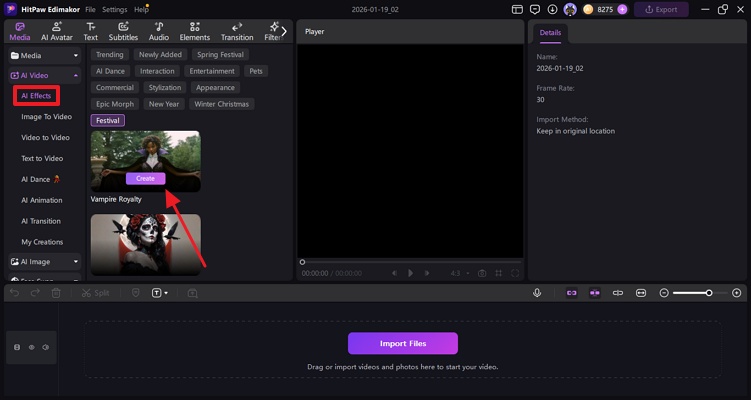Enter fullscreen player view
751x400 pixels.
[x=515, y=273]
